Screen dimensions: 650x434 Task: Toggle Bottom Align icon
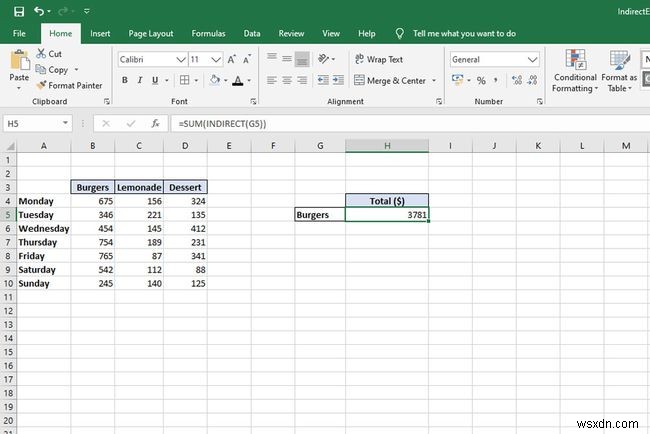click(302, 59)
